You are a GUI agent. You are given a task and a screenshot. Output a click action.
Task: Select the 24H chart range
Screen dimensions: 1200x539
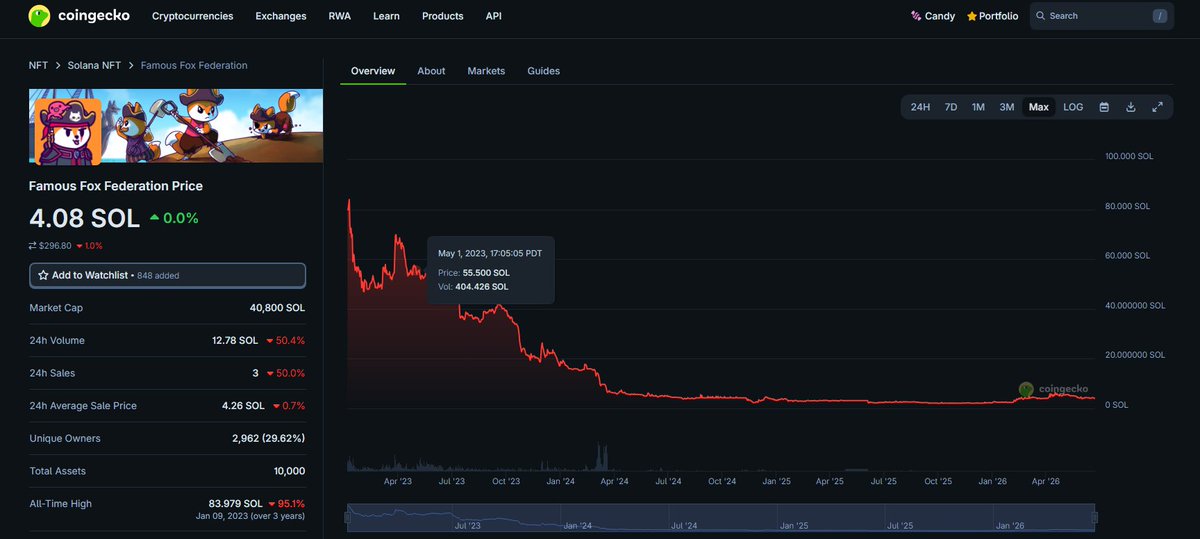(920, 107)
